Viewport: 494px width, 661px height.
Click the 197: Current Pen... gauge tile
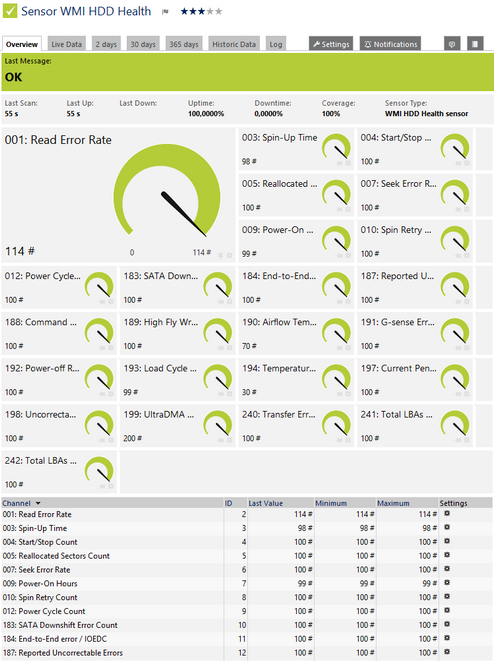pos(415,379)
